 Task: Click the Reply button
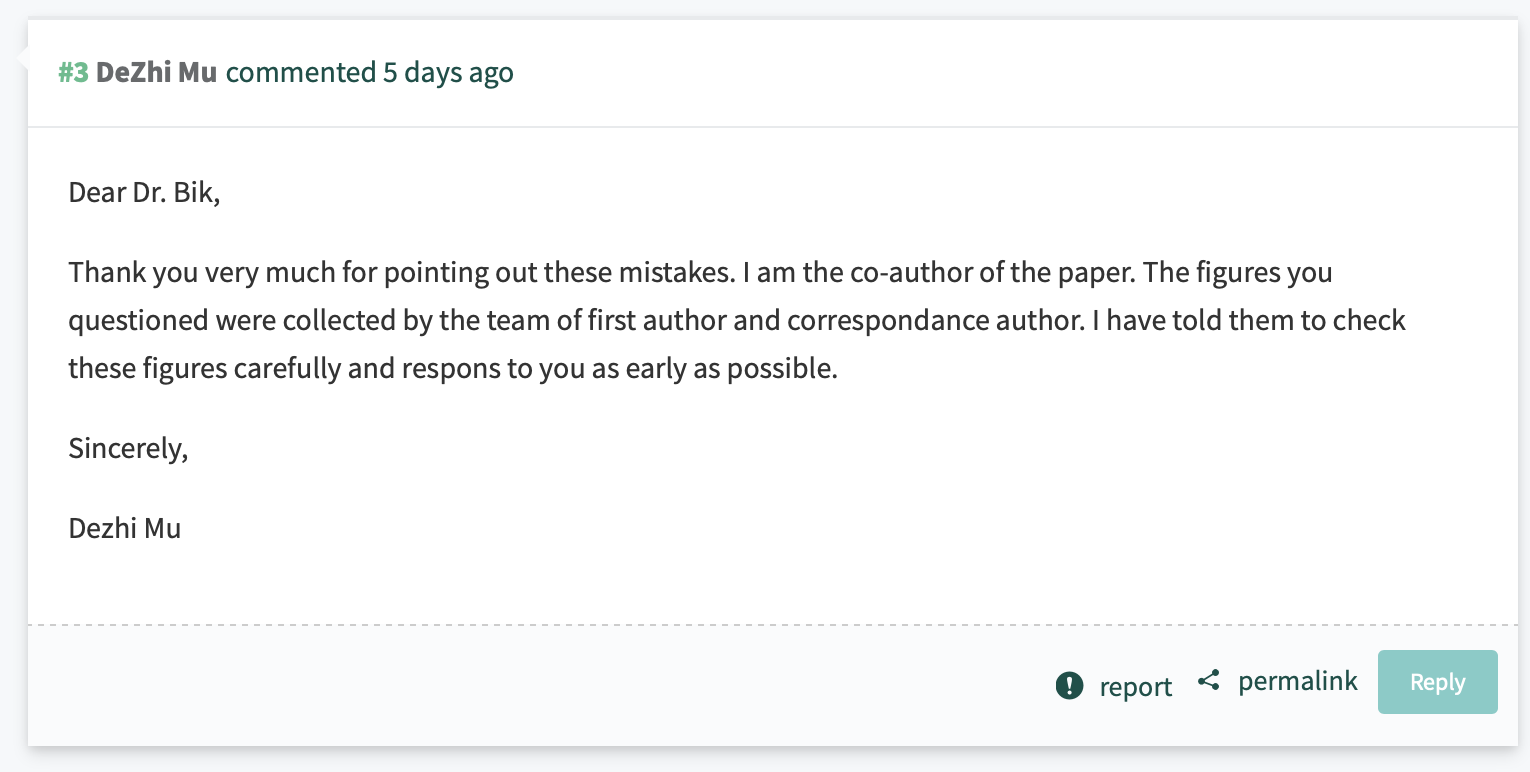point(1437,682)
